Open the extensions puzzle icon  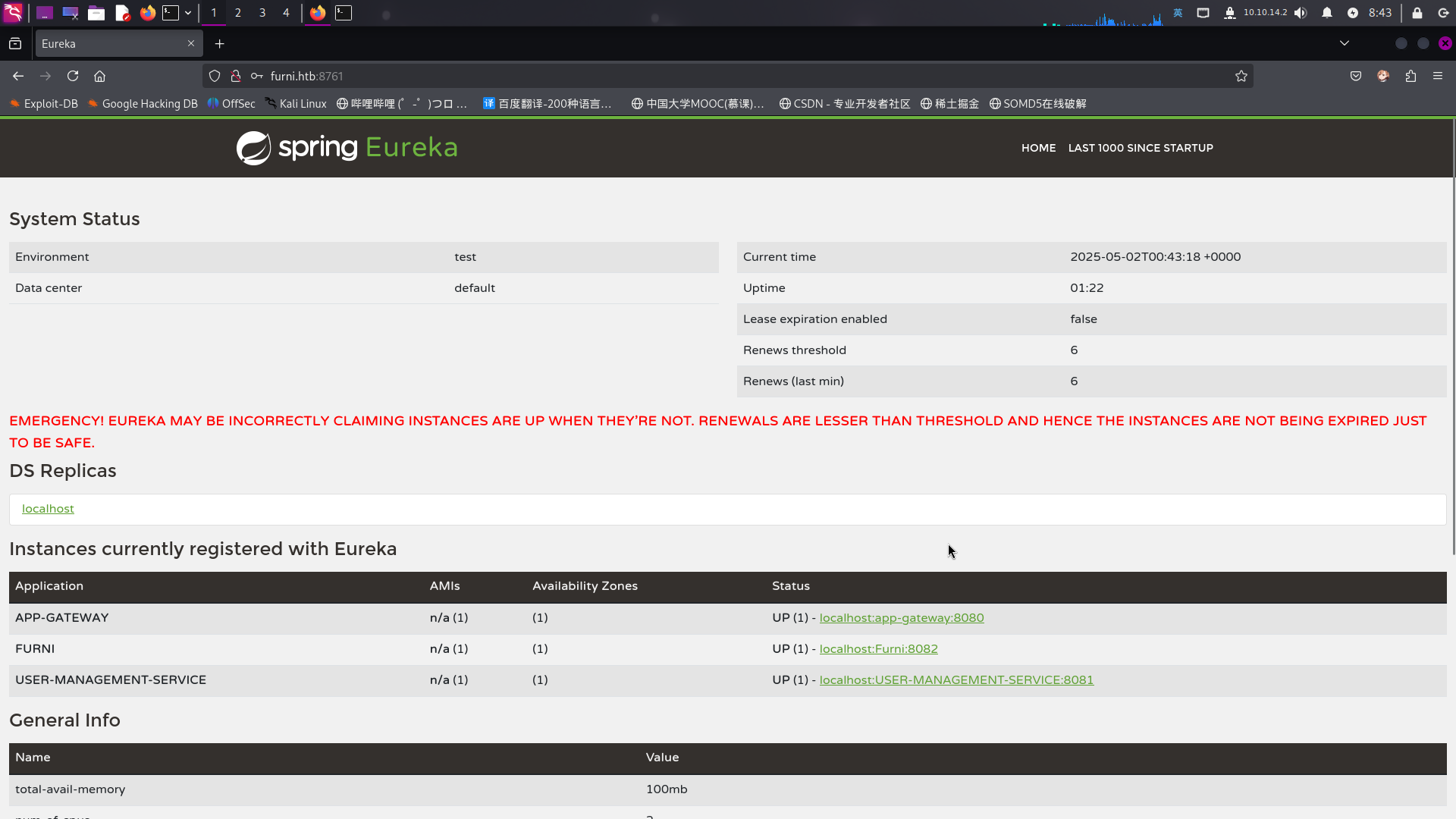click(1410, 76)
